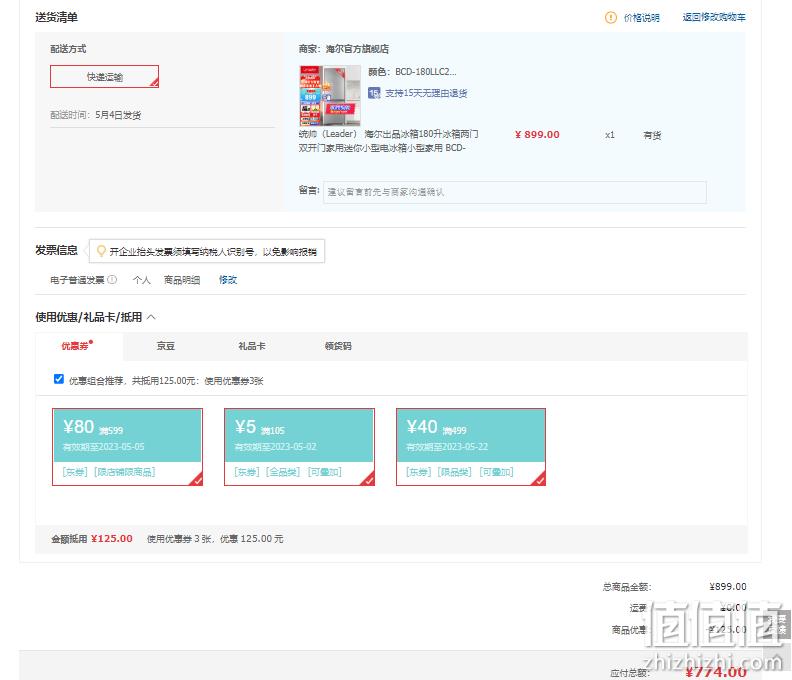Uncheck the 优惠组合推荐 checkbox
The width and height of the screenshot is (792, 680).
point(59,379)
